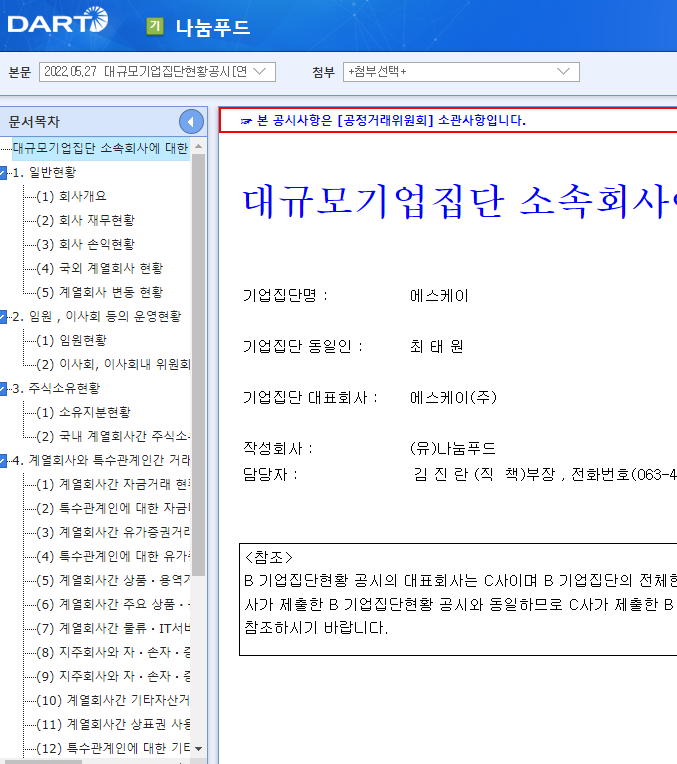Image resolution: width=677 pixels, height=764 pixels.
Task: Open the 본문 document dropdown
Action: click(x=157, y=72)
